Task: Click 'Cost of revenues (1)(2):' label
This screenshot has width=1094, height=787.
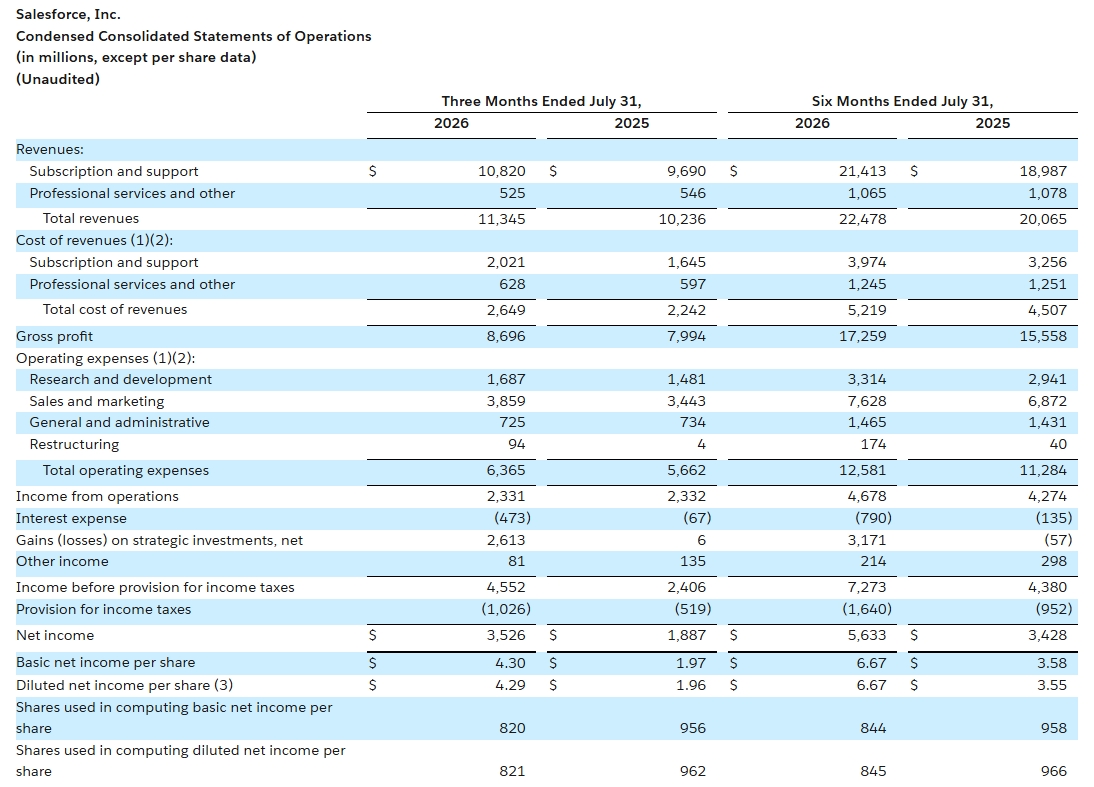Action: coord(94,240)
